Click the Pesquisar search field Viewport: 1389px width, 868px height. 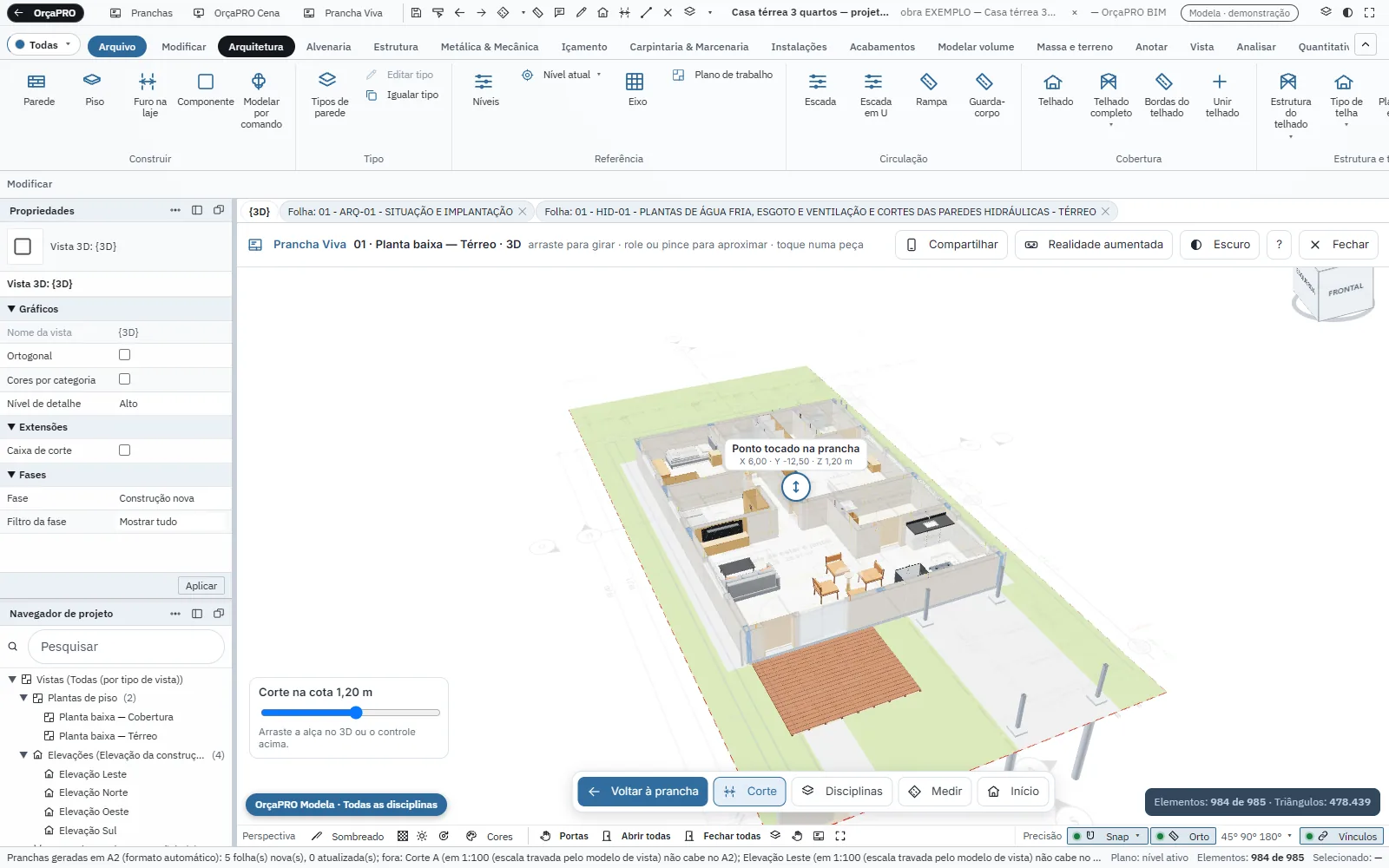[127, 647]
